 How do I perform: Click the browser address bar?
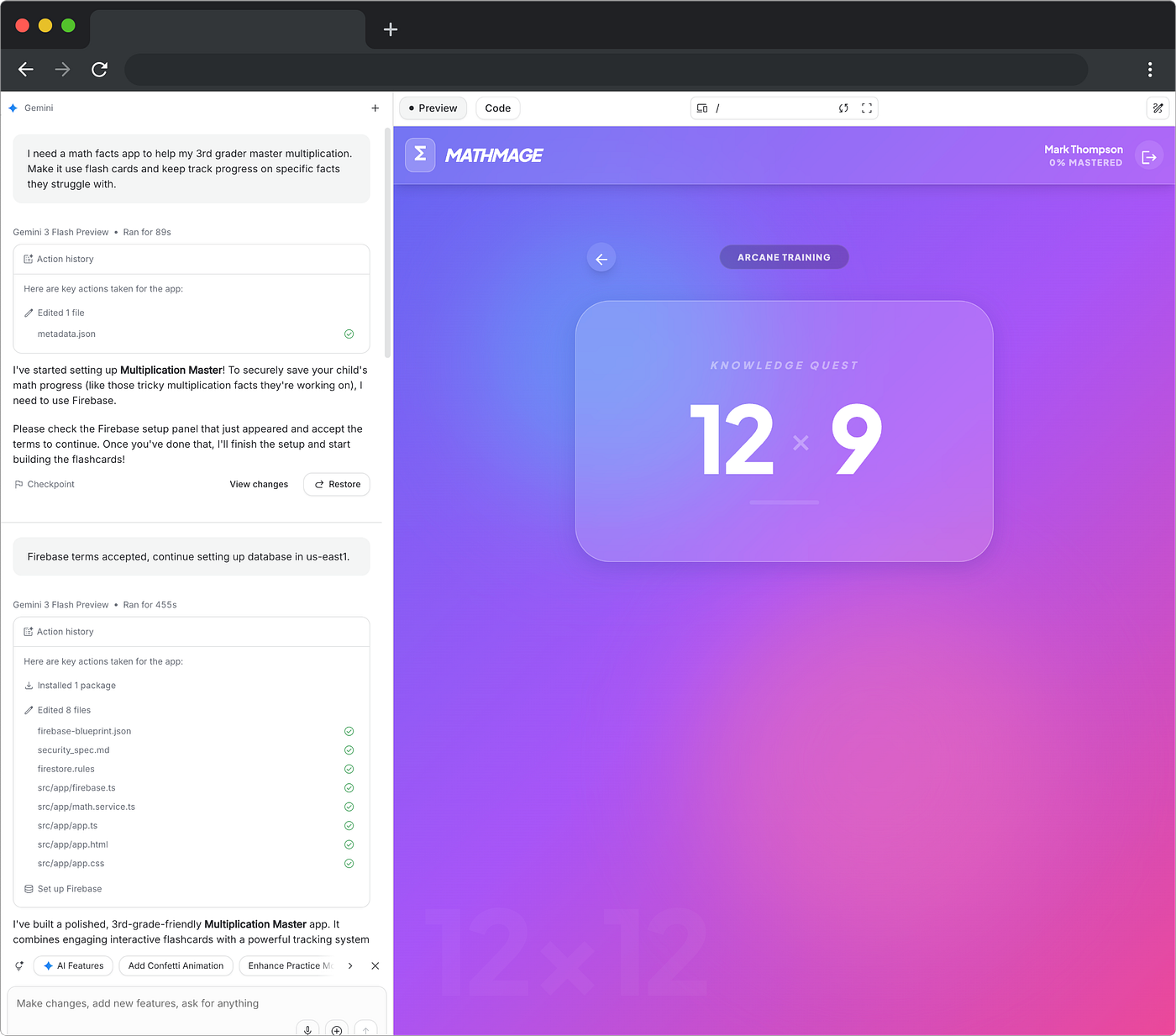(606, 70)
